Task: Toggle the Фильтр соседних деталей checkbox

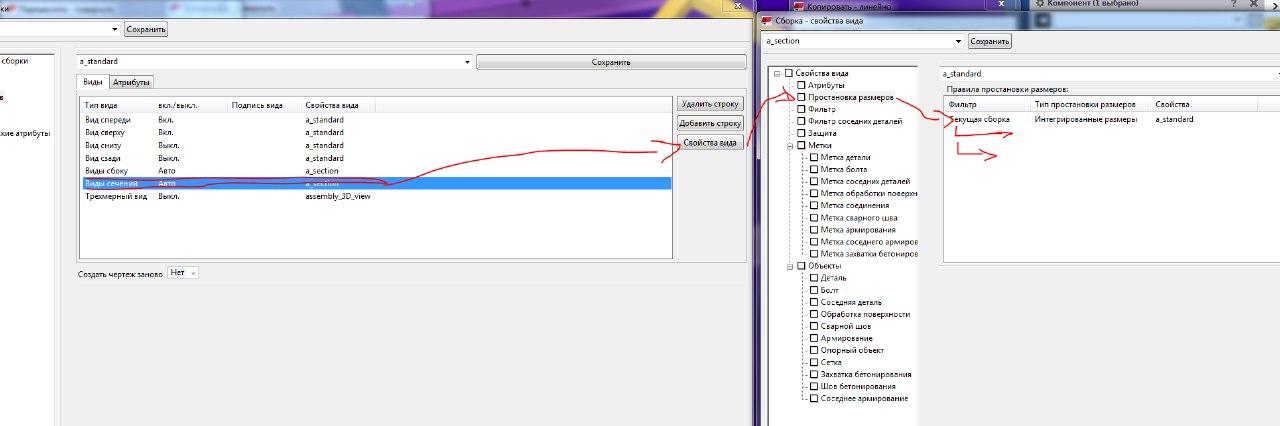Action: coord(801,121)
